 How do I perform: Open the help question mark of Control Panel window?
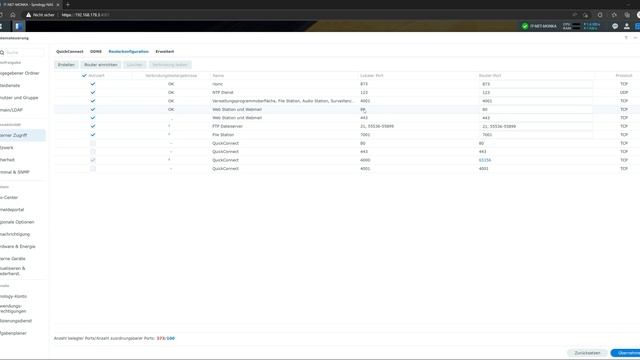point(626,38)
